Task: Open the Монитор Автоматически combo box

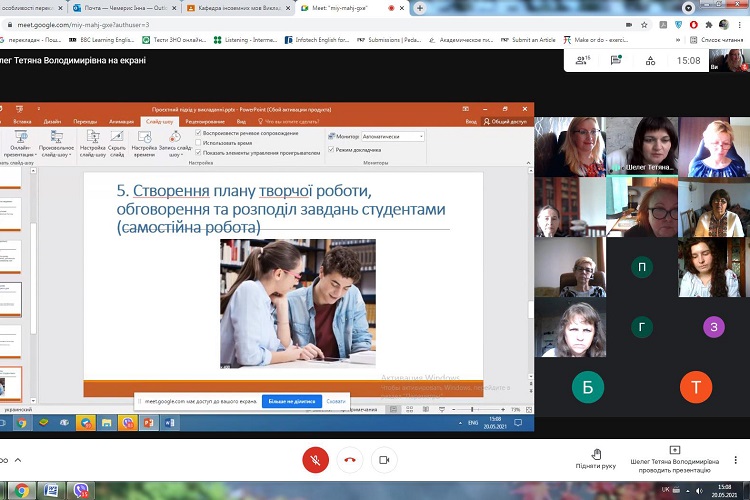Action: click(392, 136)
